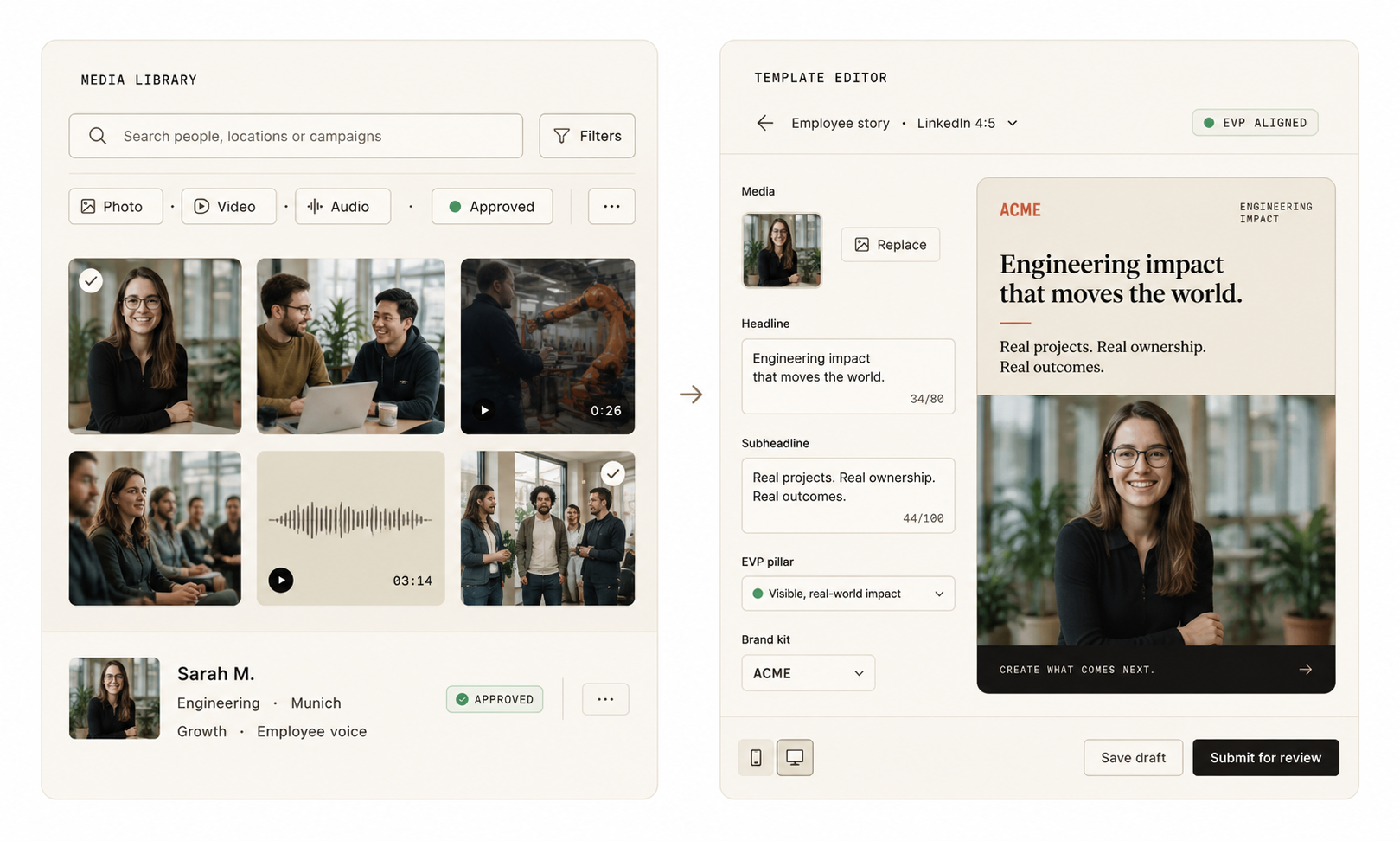Open the Brand kit ACME dropdown
Image resolution: width=1400 pixels, height=841 pixels.
809,673
